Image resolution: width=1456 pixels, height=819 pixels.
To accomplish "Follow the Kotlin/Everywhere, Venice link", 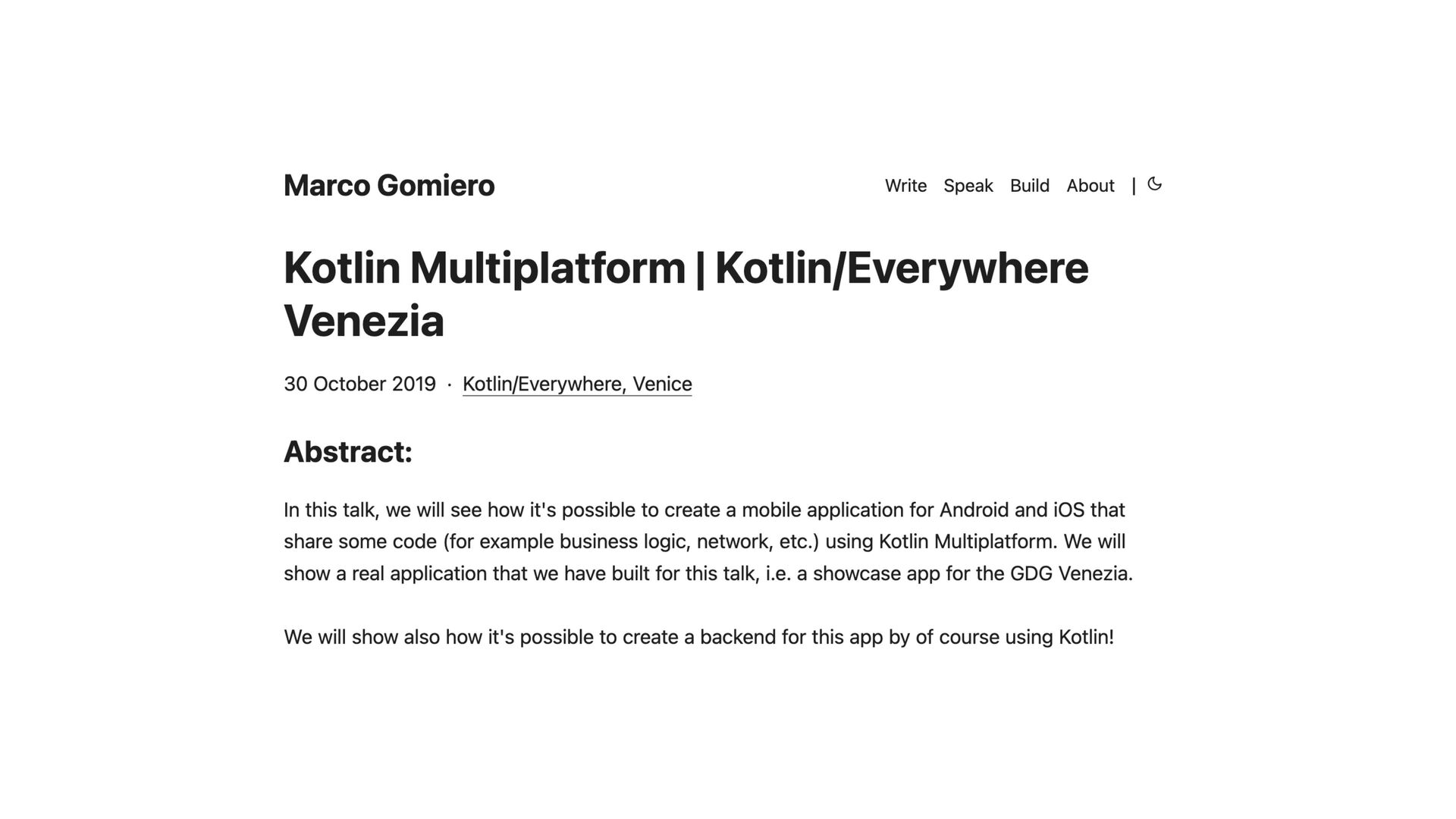I will tap(576, 384).
